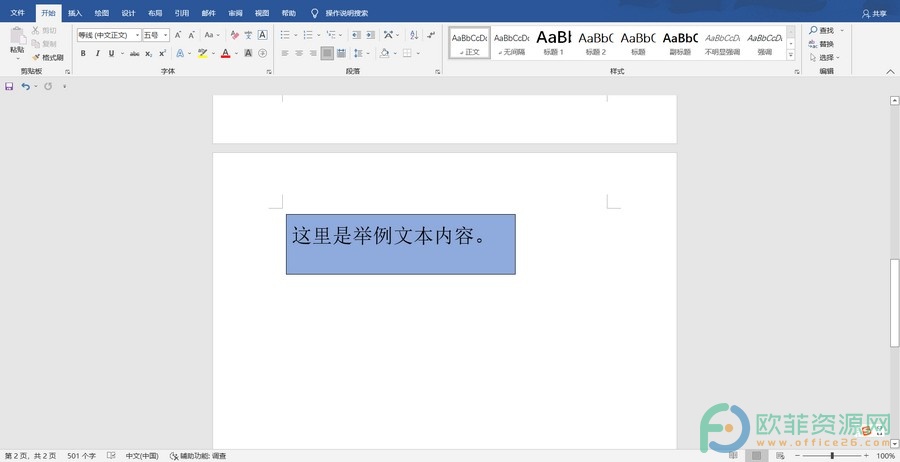Open the File menu
Image resolution: width=900 pixels, height=462 pixels.
[18, 13]
